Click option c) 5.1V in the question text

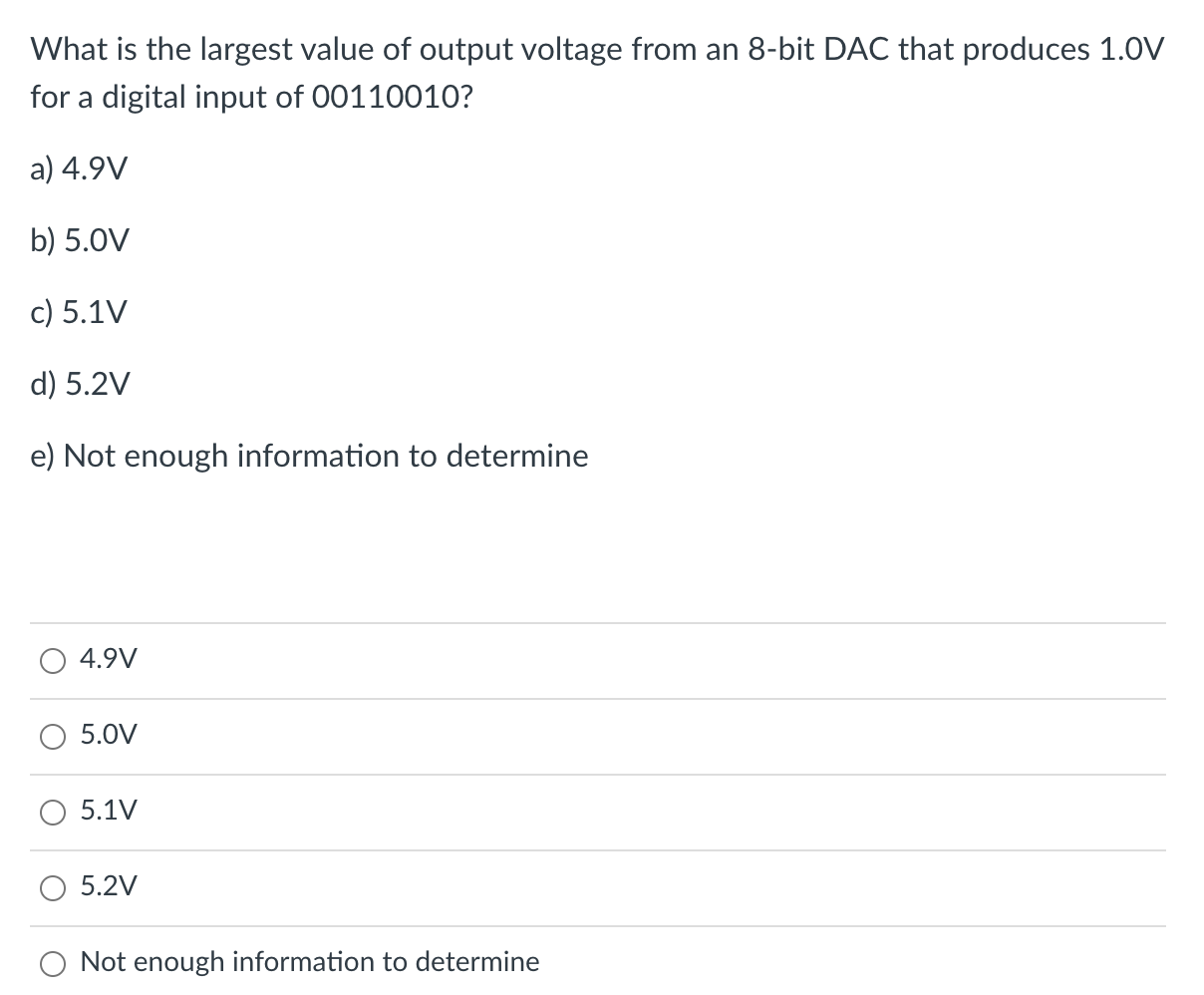coord(78,312)
